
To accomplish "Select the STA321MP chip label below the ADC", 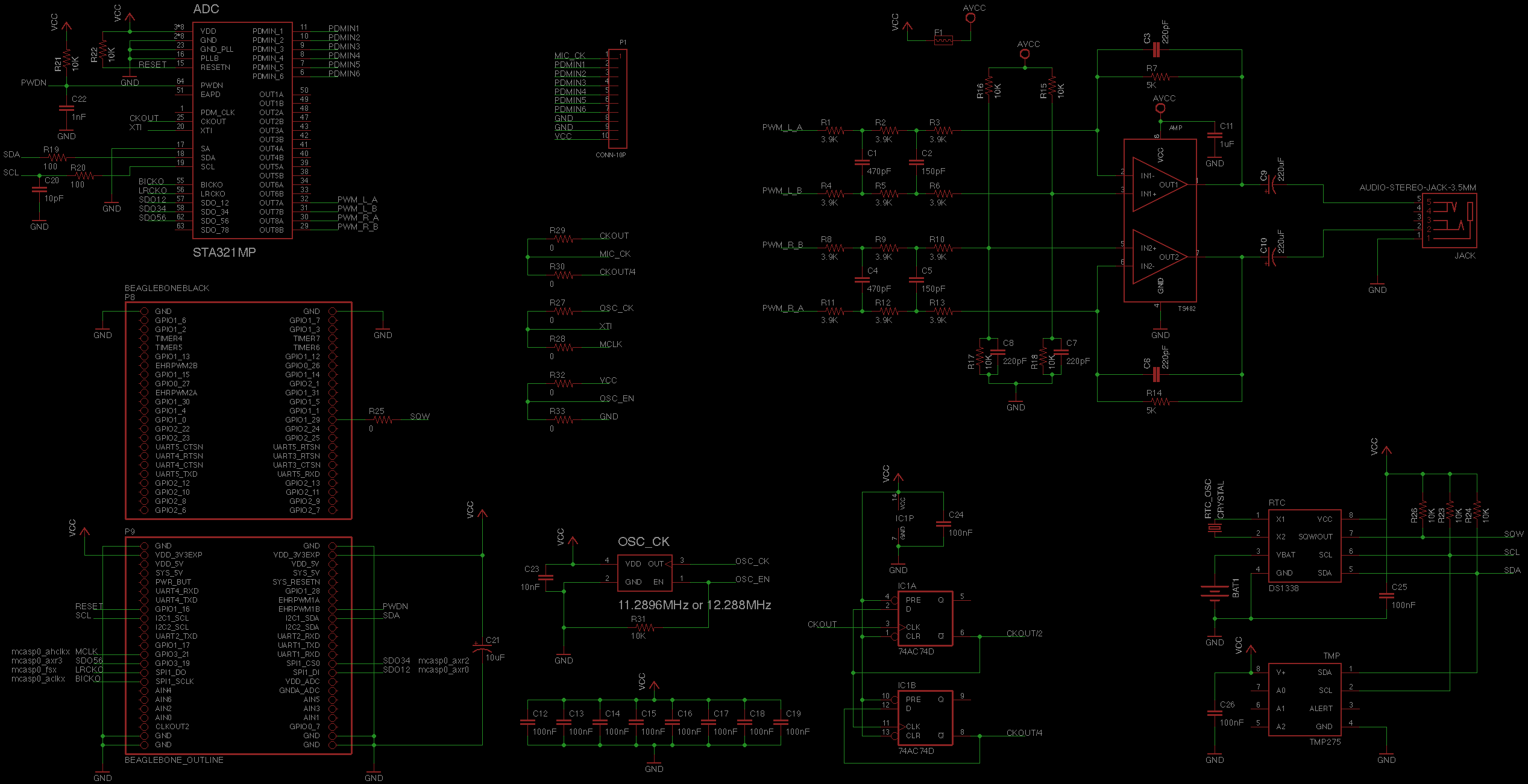I will [x=224, y=252].
